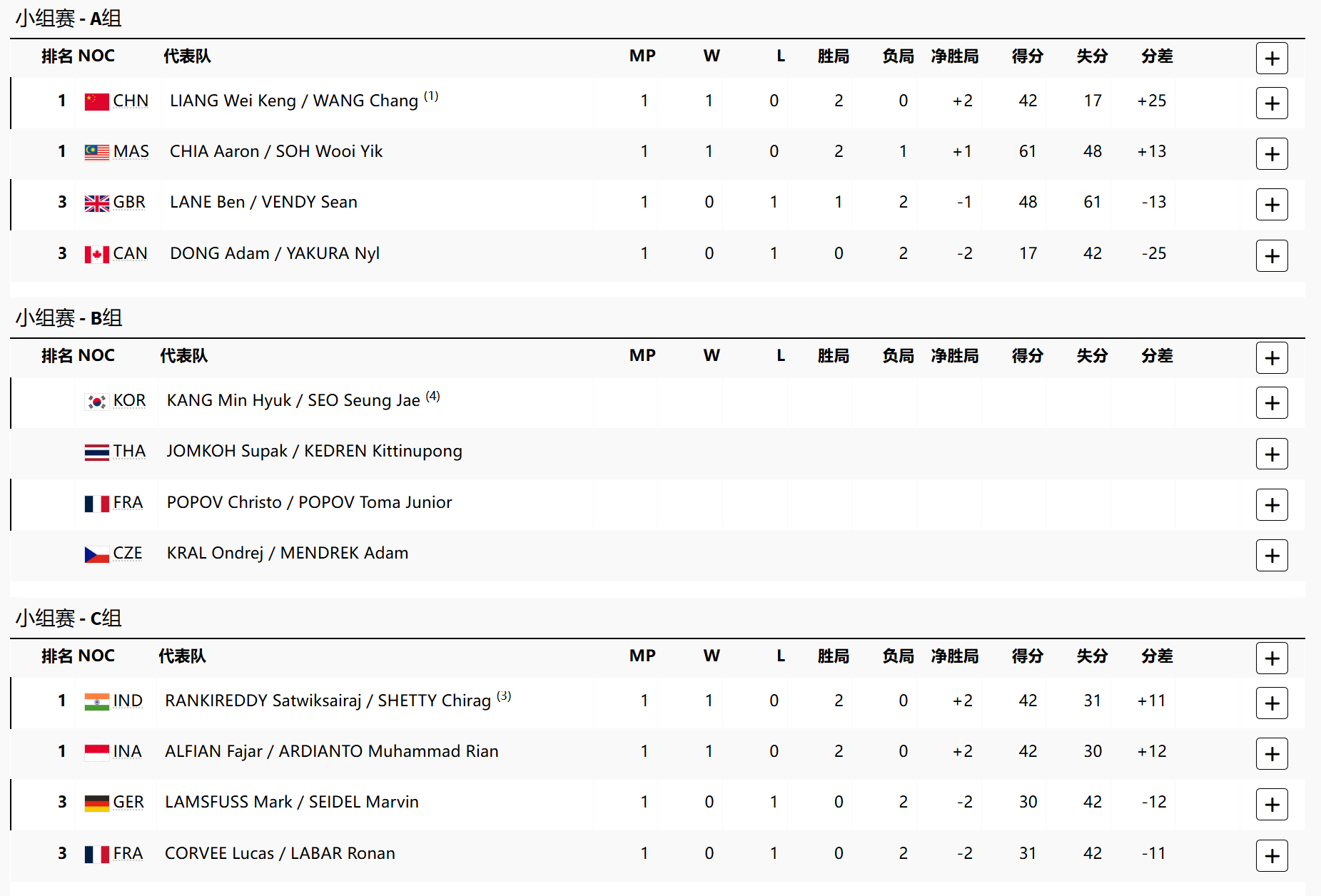
Task: Expand all rows in Group C header
Action: click(1272, 658)
